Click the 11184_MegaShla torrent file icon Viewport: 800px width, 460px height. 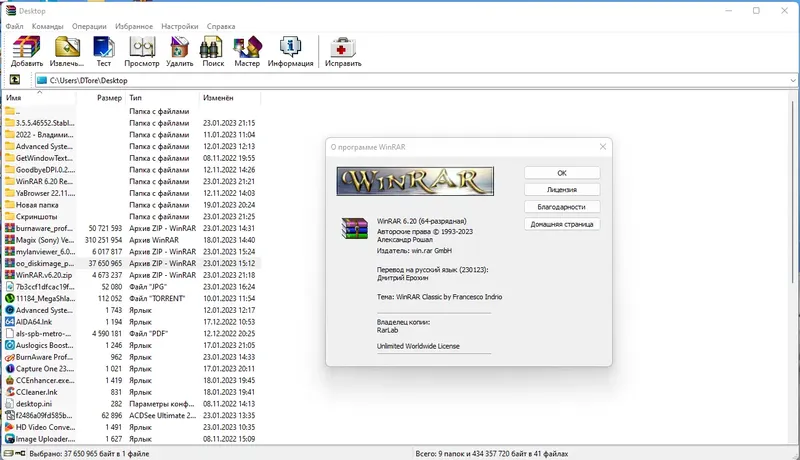click(x=10, y=298)
